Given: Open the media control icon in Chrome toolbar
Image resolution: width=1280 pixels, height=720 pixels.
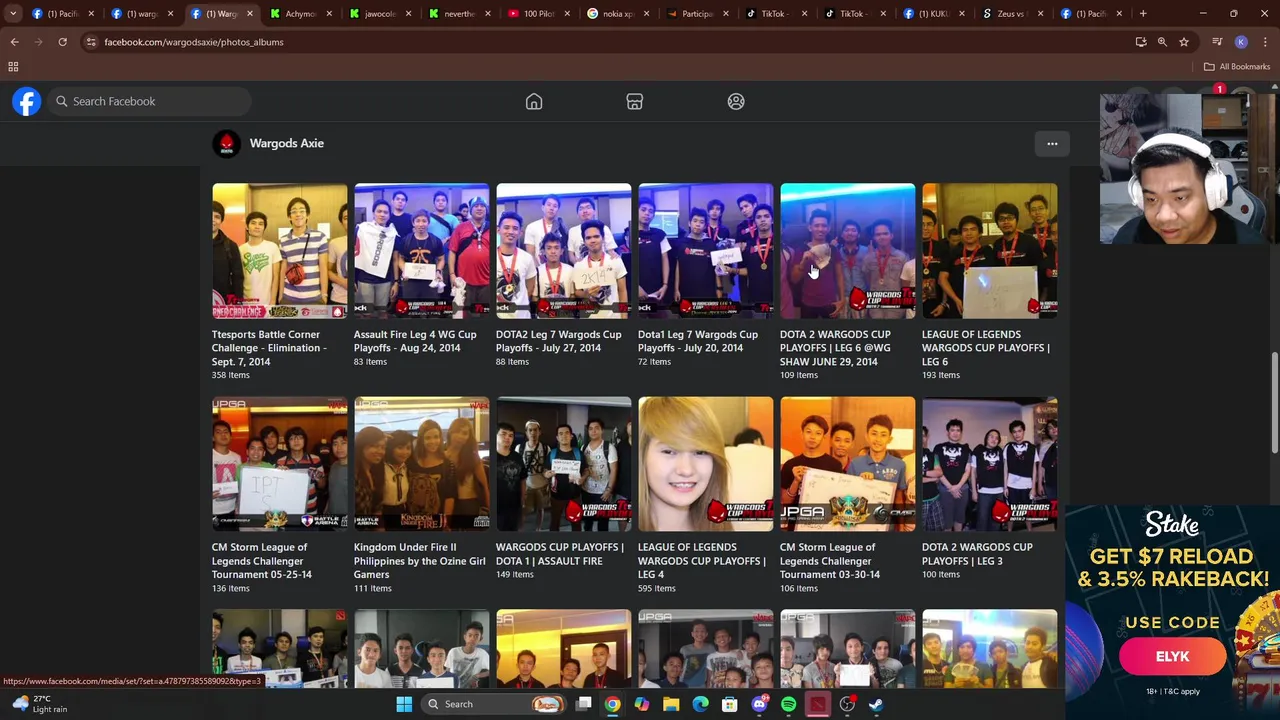Looking at the screenshot, I should (1217, 42).
